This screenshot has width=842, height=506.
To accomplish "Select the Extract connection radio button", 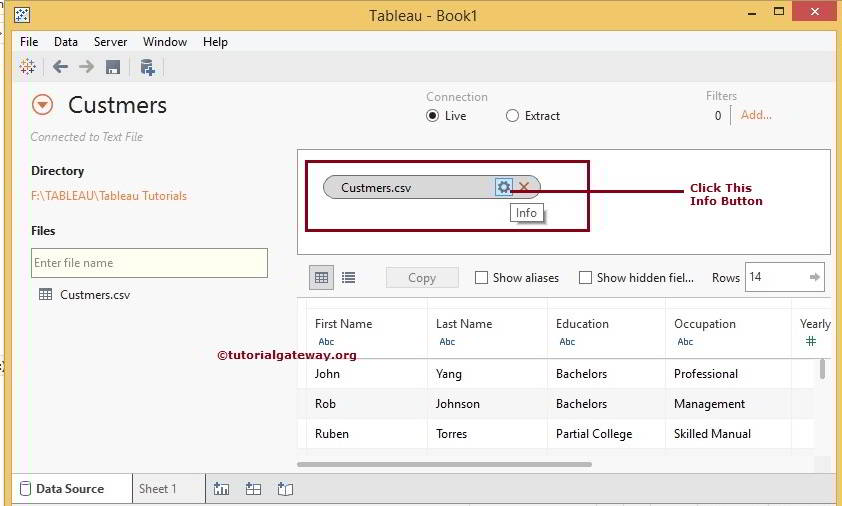I will pyautogui.click(x=512, y=115).
